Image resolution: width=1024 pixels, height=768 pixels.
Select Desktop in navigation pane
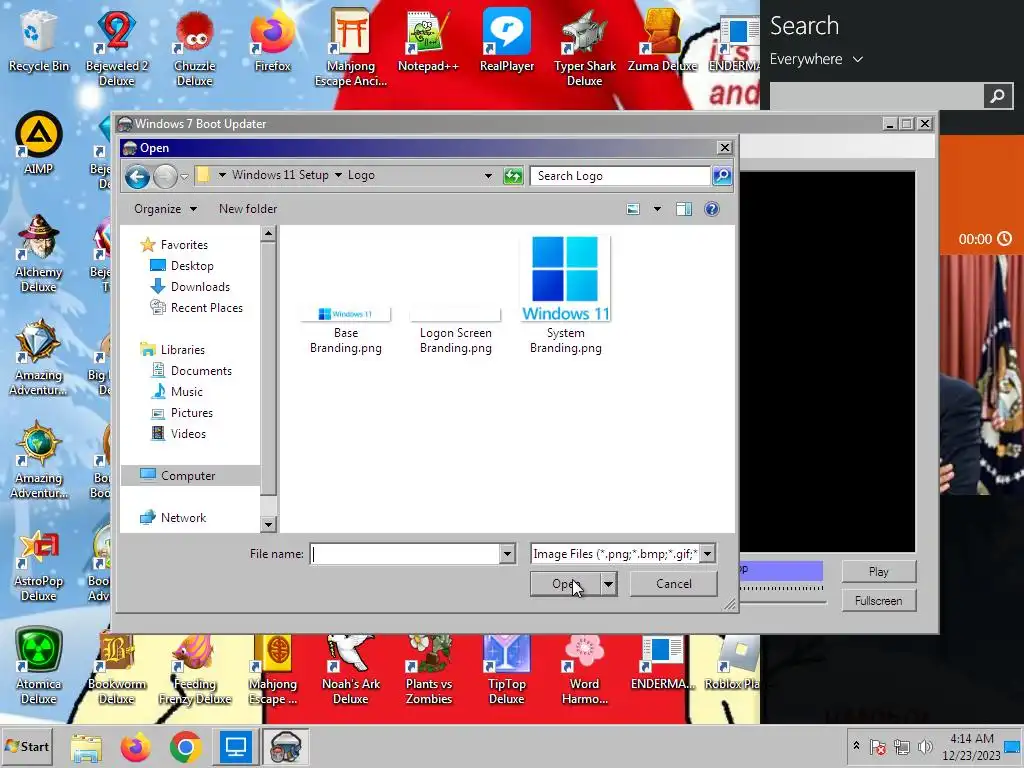(191, 266)
